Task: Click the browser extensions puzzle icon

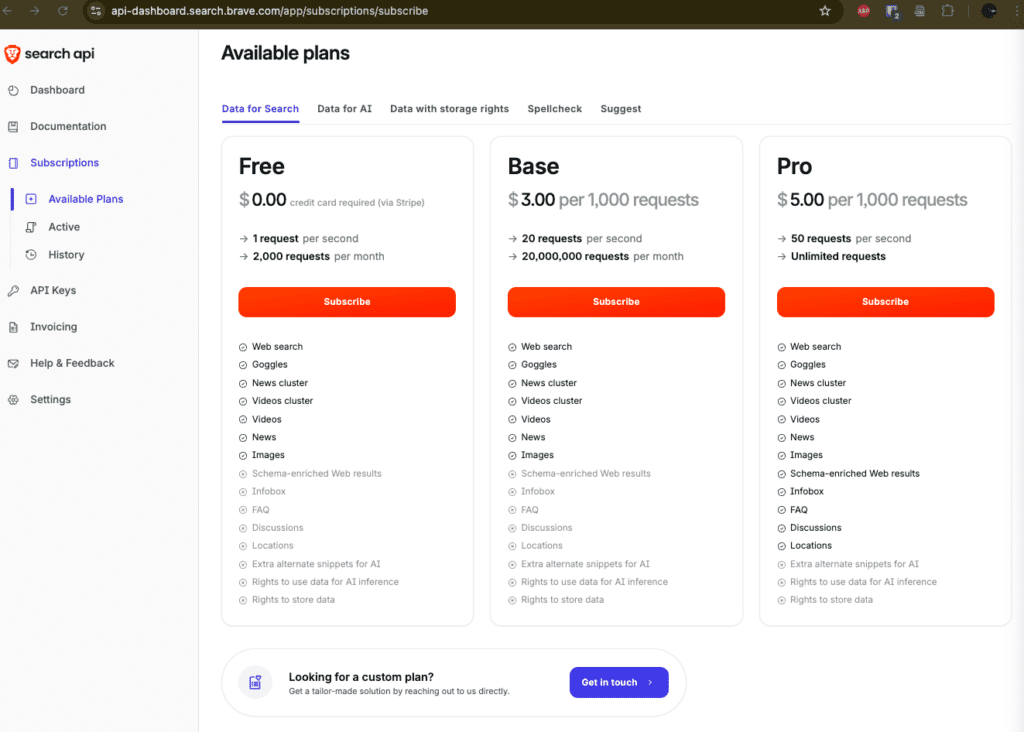Action: [x=947, y=10]
